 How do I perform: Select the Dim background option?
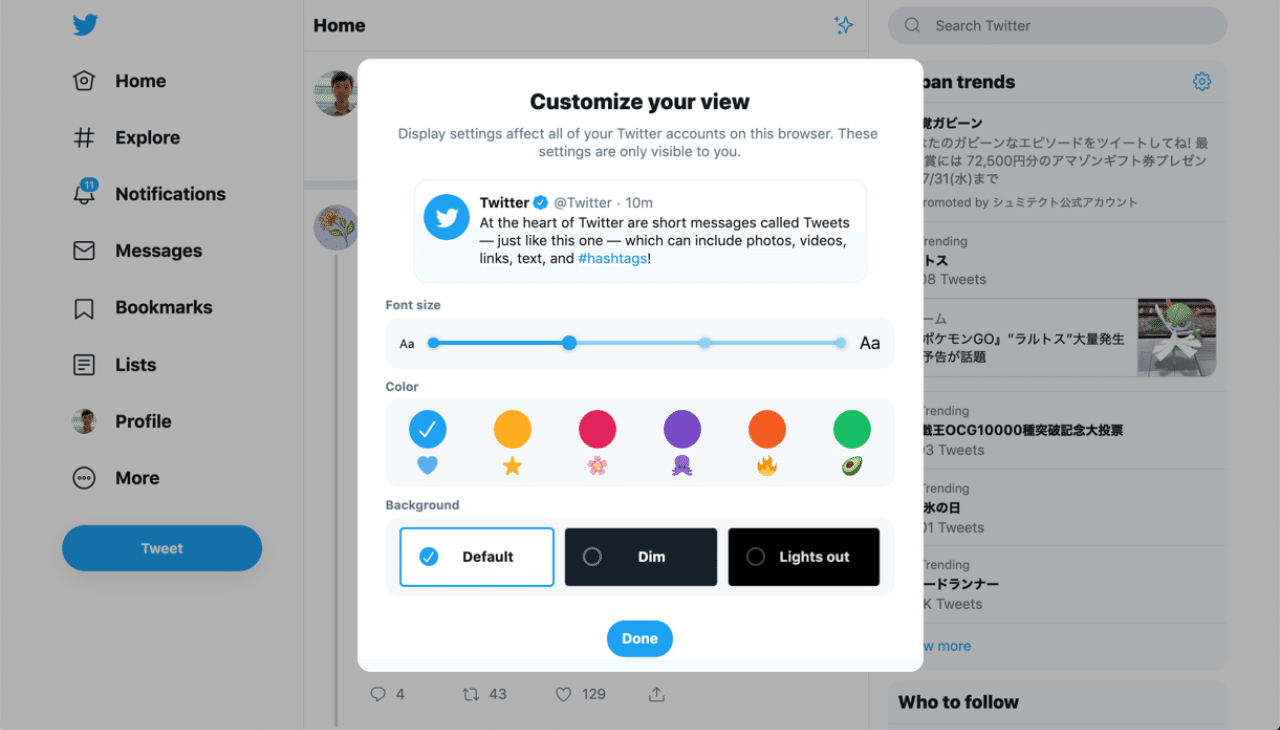click(x=641, y=557)
